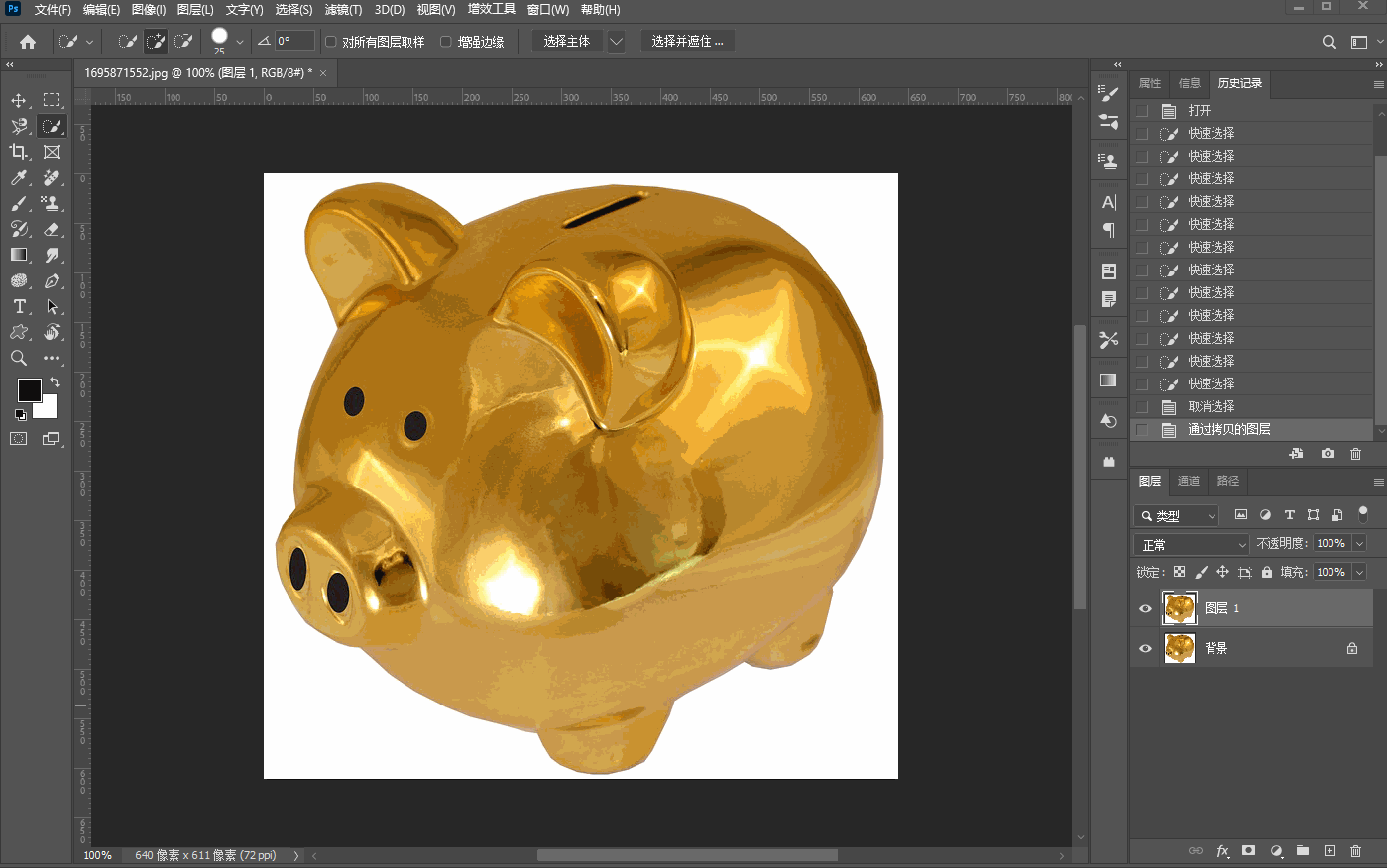The width and height of the screenshot is (1387, 868).
Task: Toggle lock transparent pixels
Action: 1179,572
